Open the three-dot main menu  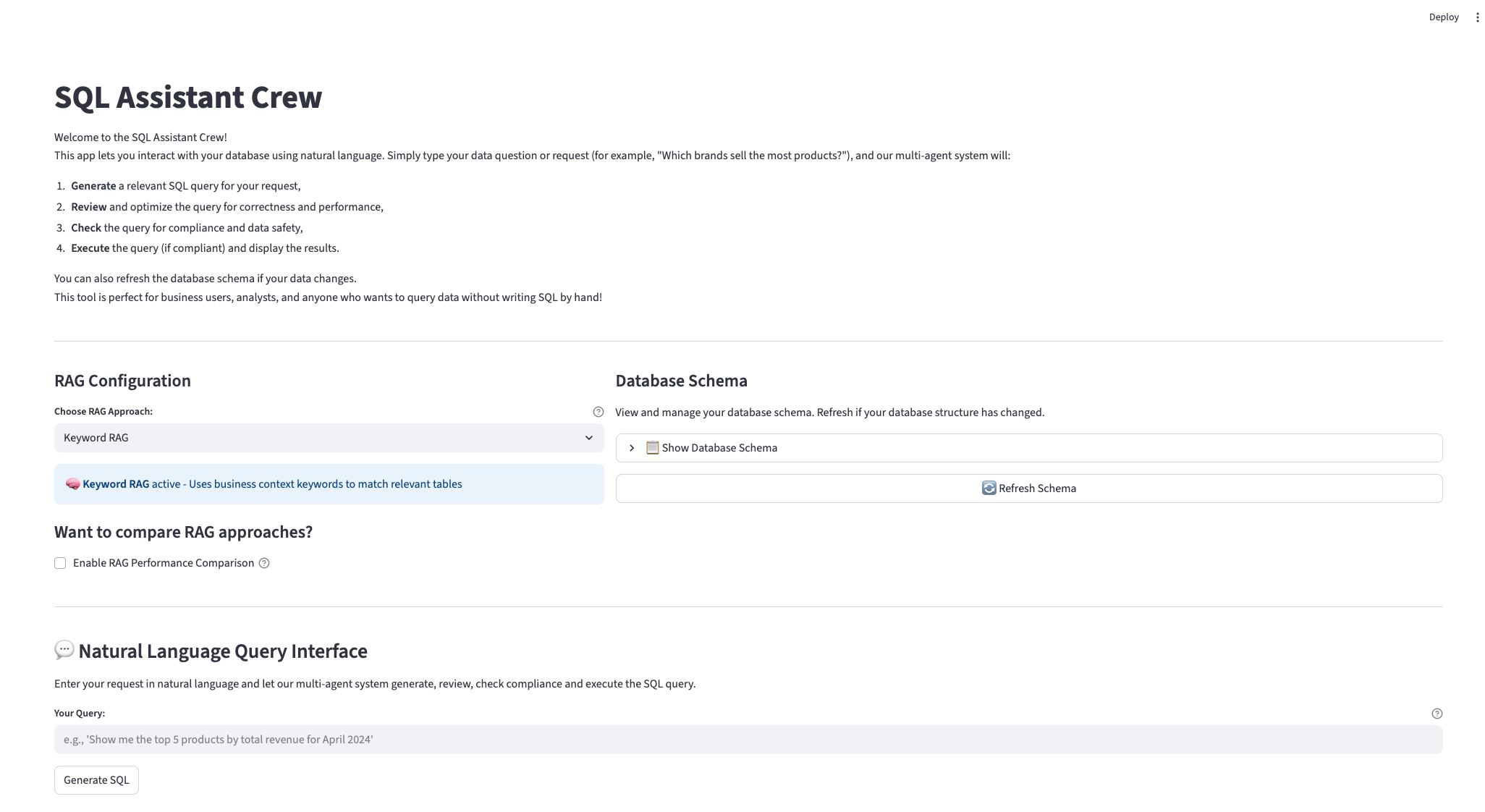tap(1477, 17)
